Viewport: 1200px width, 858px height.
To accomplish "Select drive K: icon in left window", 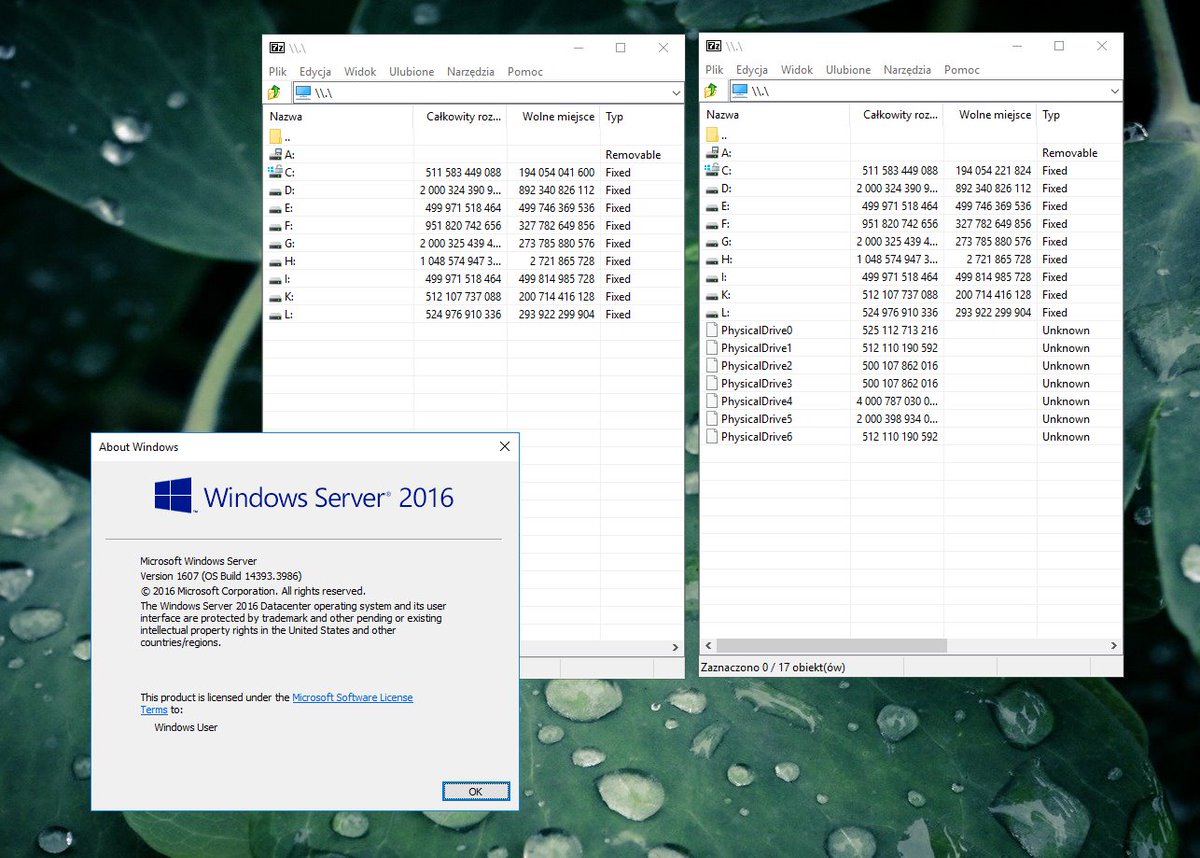I will tap(276, 297).
